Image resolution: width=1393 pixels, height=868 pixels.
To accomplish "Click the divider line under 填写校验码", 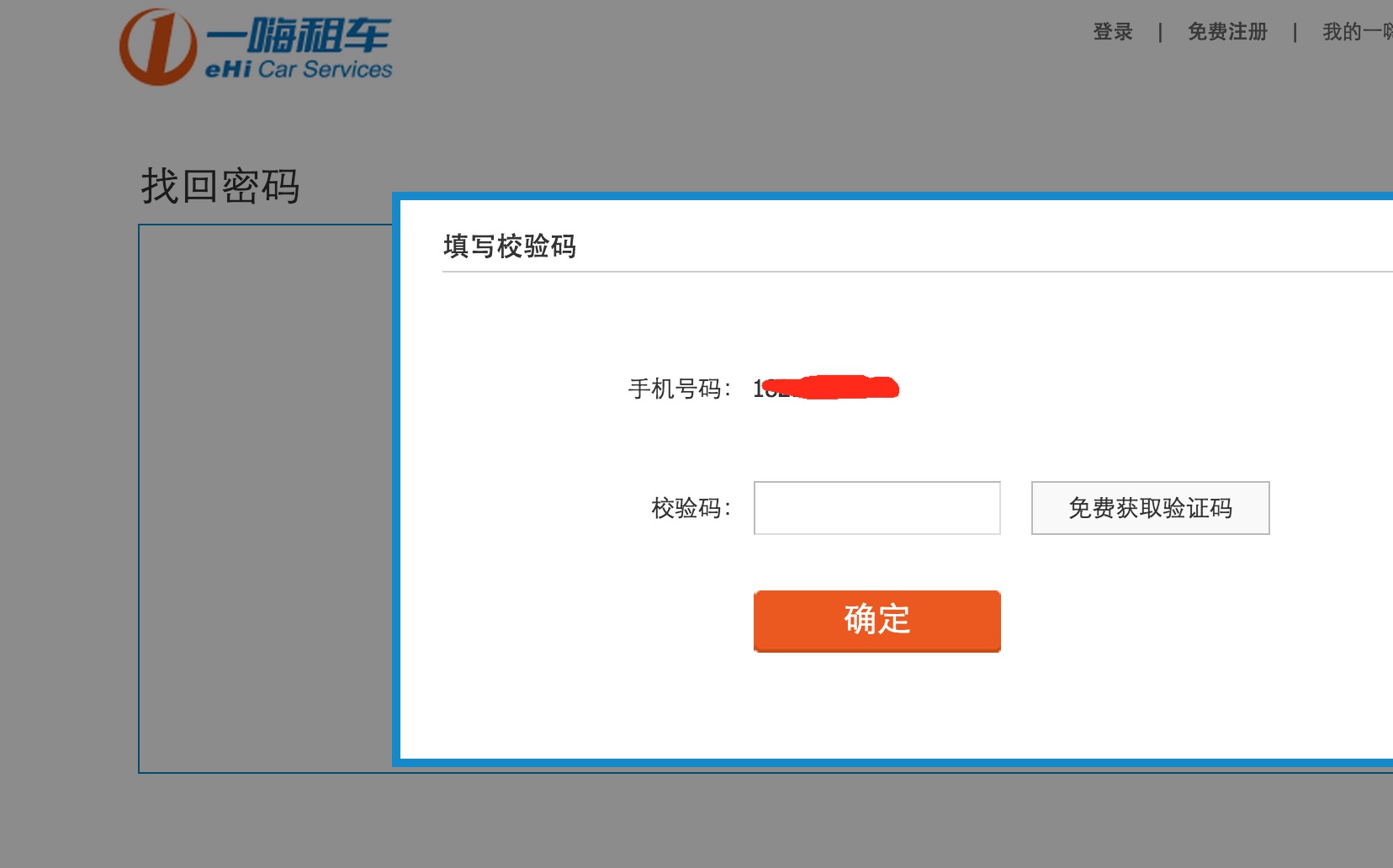I will [x=918, y=272].
